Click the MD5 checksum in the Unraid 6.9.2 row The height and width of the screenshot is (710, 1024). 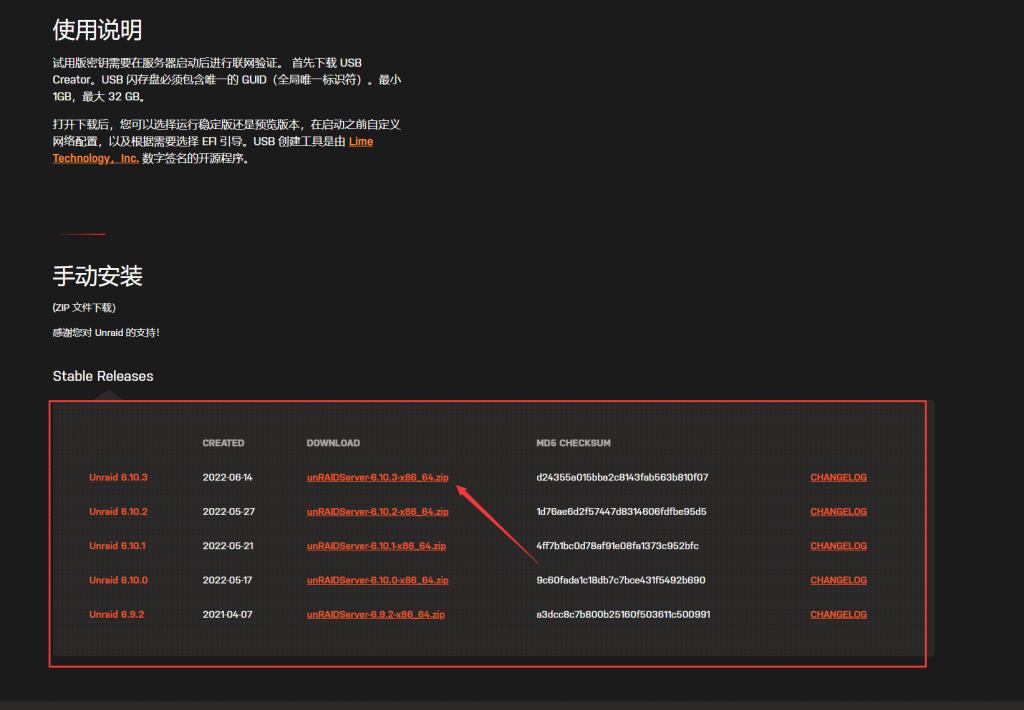pyautogui.click(x=623, y=615)
